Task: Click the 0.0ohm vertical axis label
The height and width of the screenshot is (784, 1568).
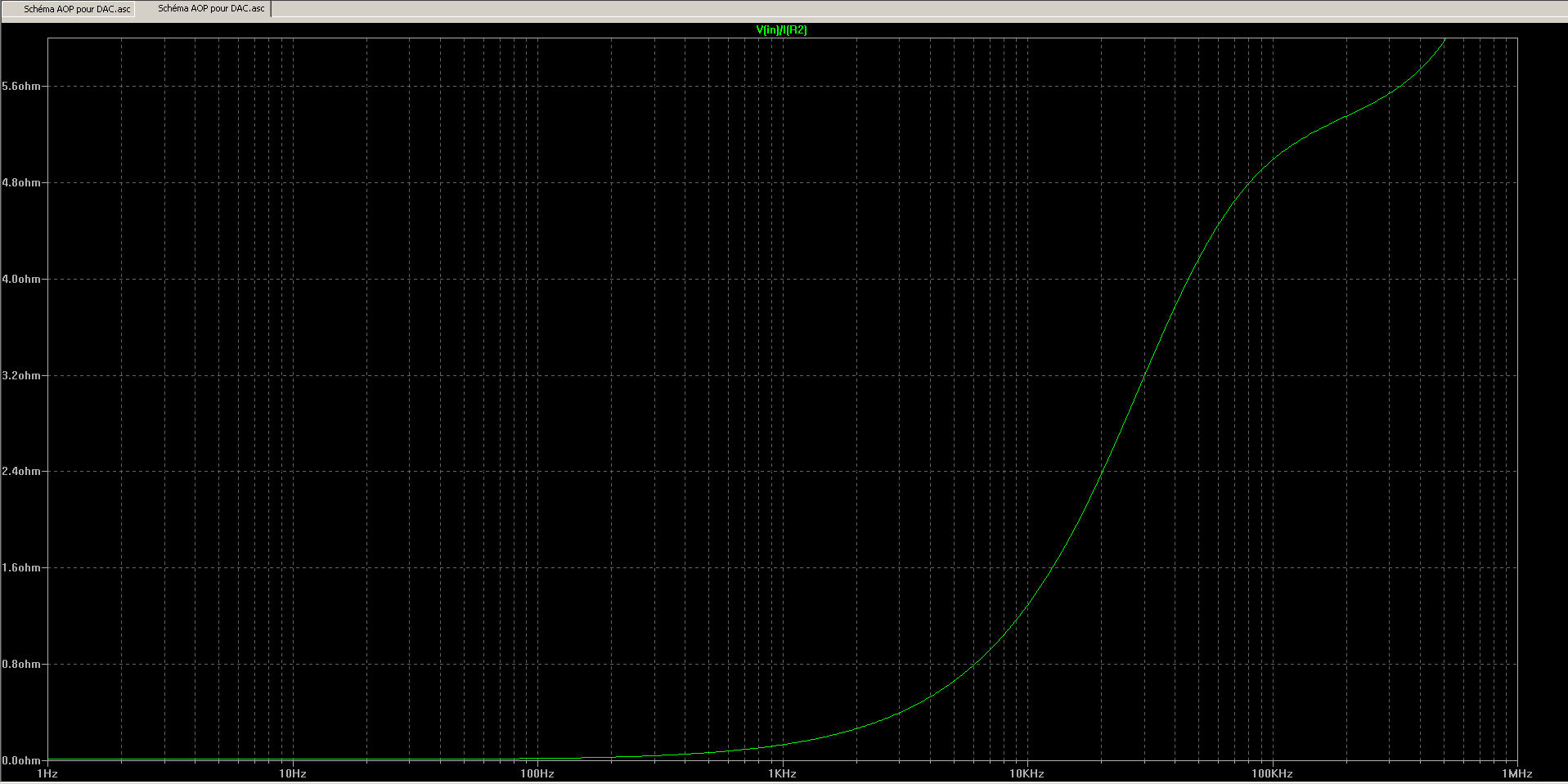Action: coord(21,760)
